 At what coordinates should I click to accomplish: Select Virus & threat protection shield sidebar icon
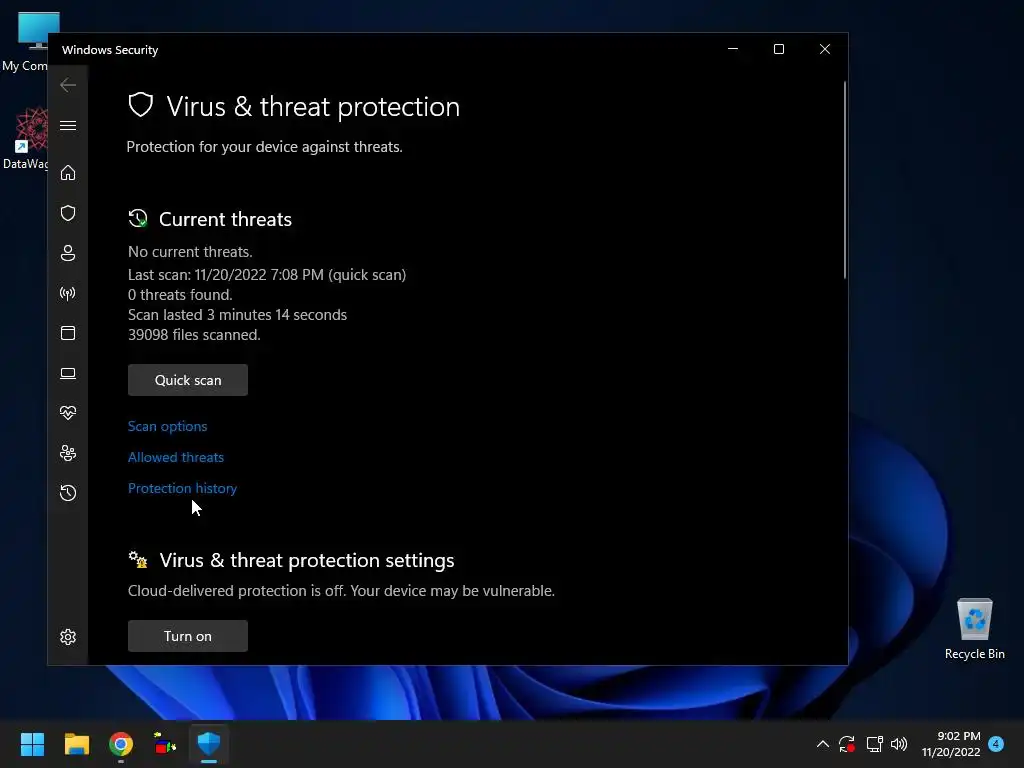(68, 213)
